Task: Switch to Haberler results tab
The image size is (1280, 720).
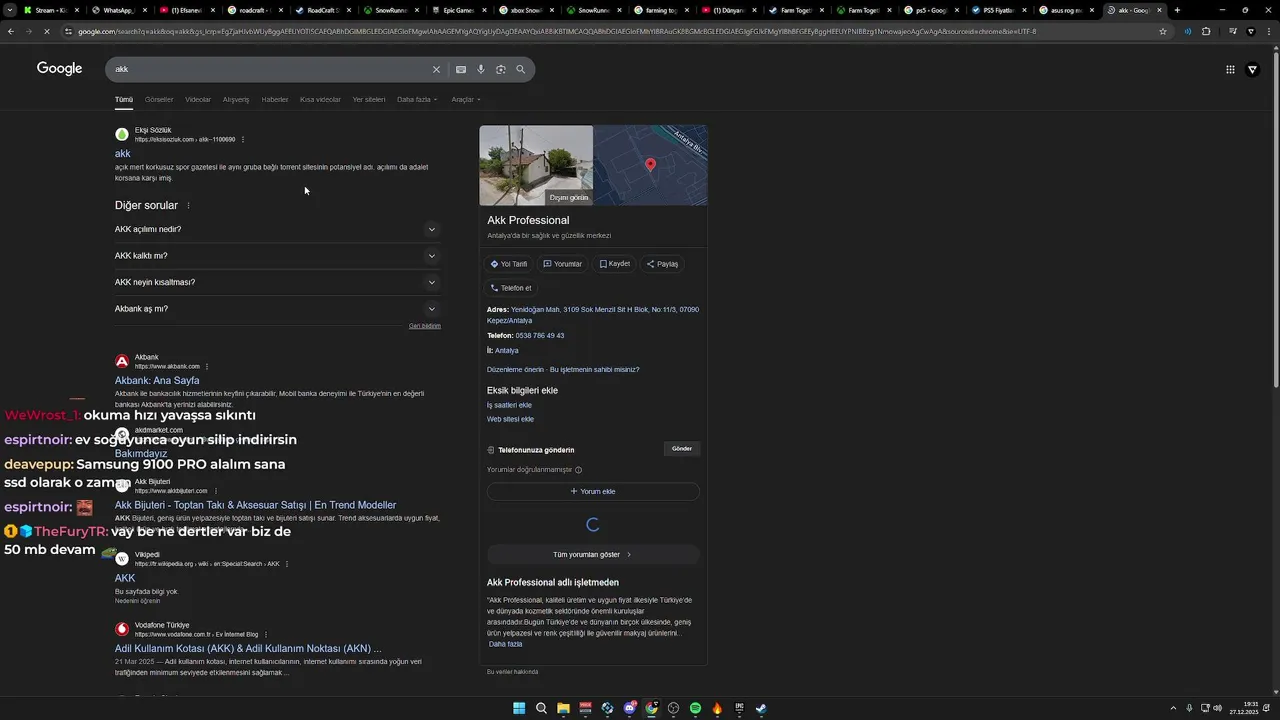Action: click(275, 99)
